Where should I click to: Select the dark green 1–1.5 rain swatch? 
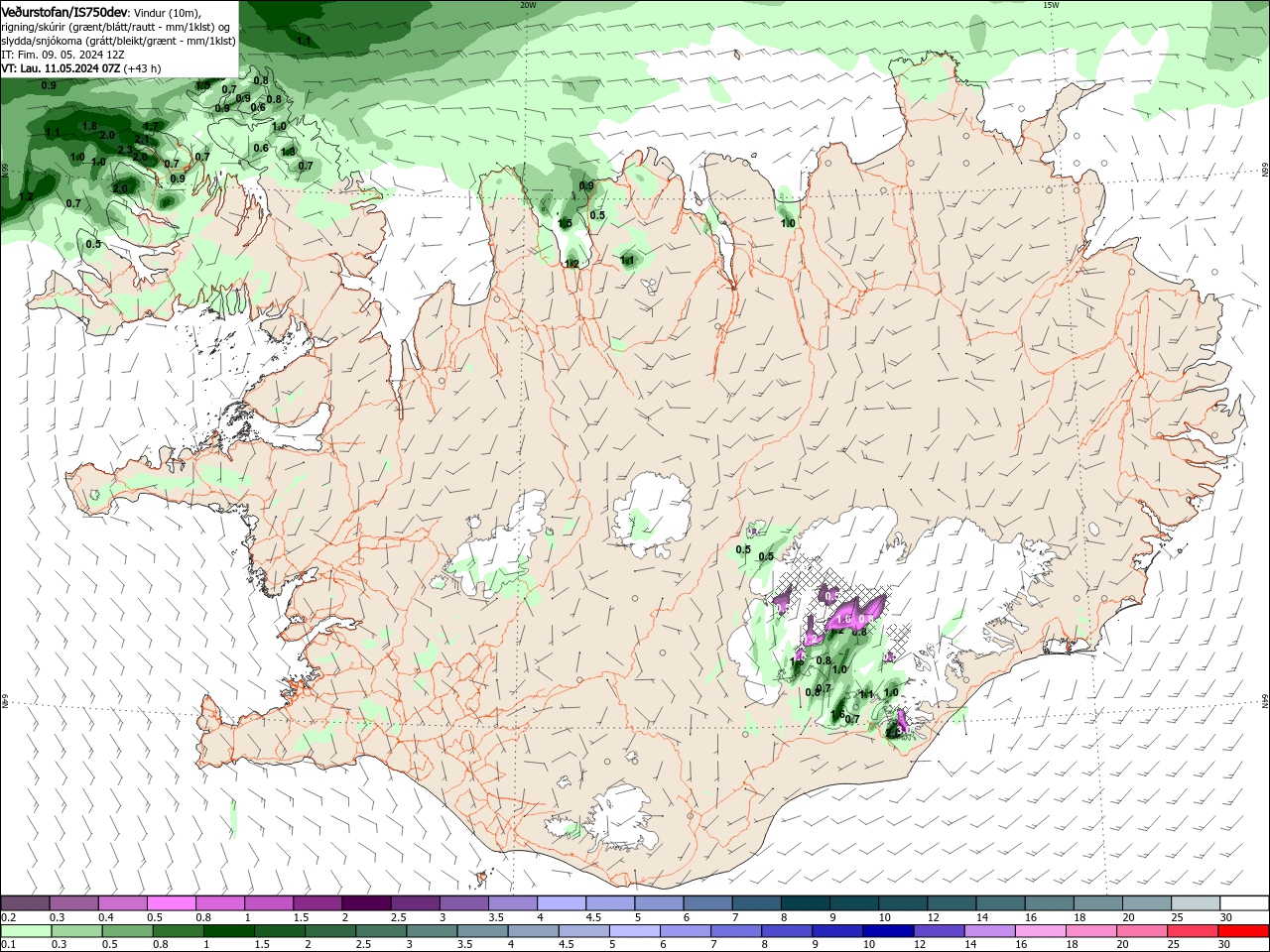pos(228,931)
